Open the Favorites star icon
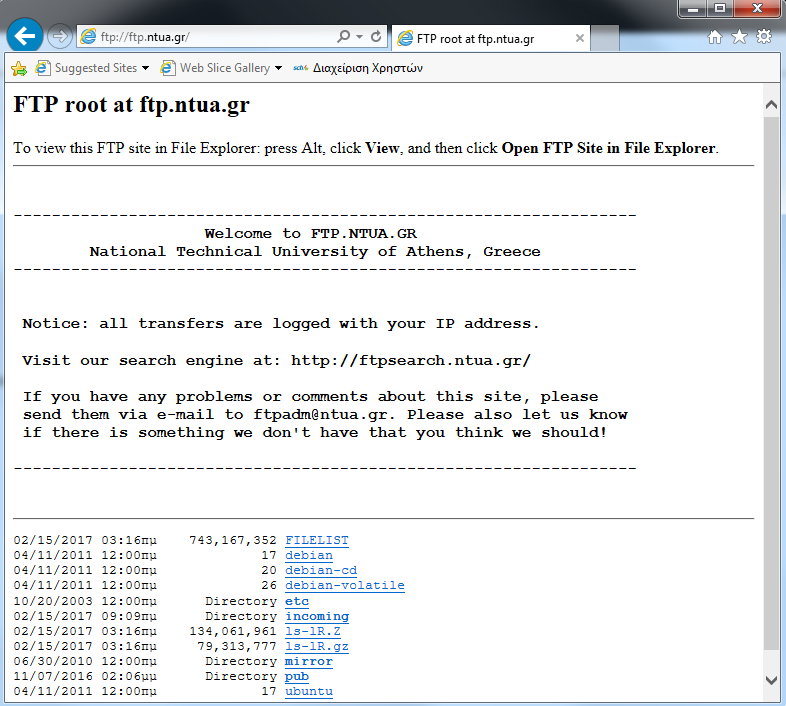 click(x=739, y=37)
